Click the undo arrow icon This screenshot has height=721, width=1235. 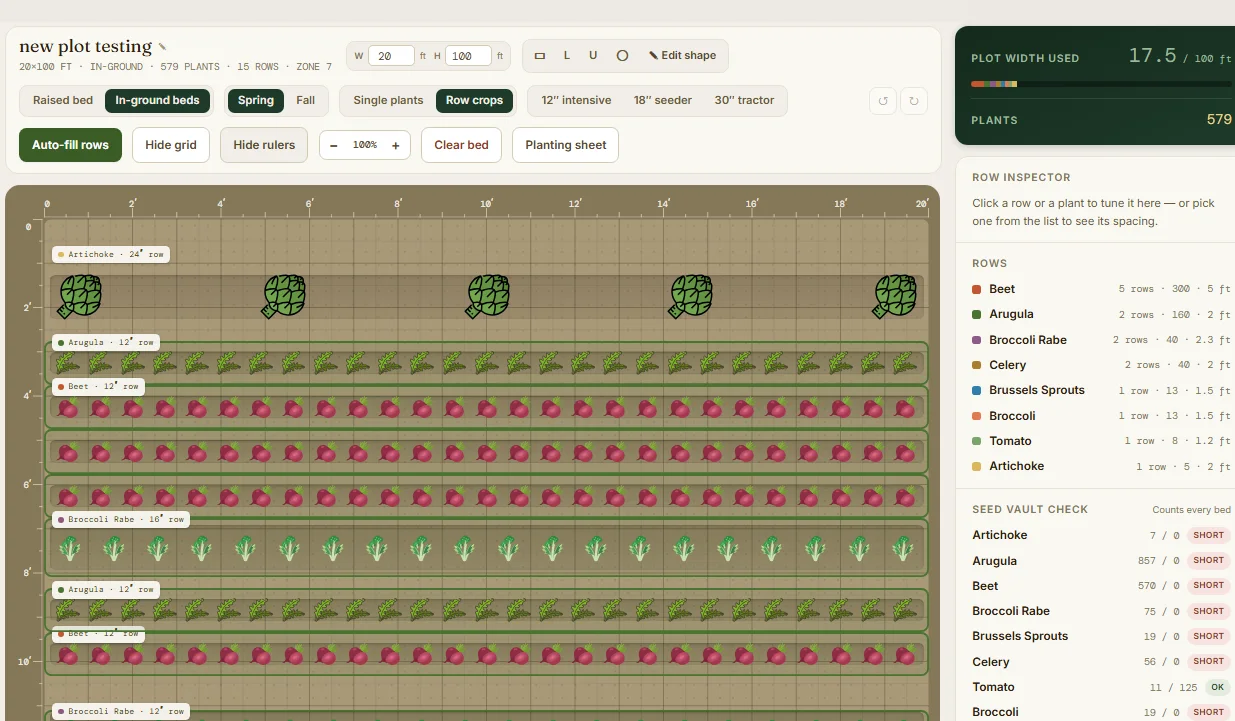883,101
